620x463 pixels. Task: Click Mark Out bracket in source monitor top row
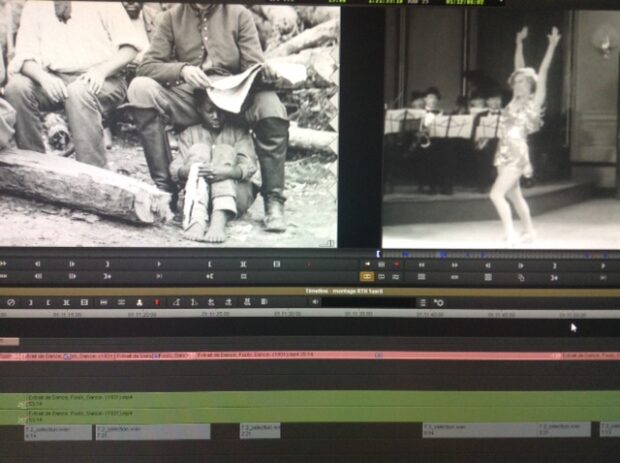coord(107,264)
